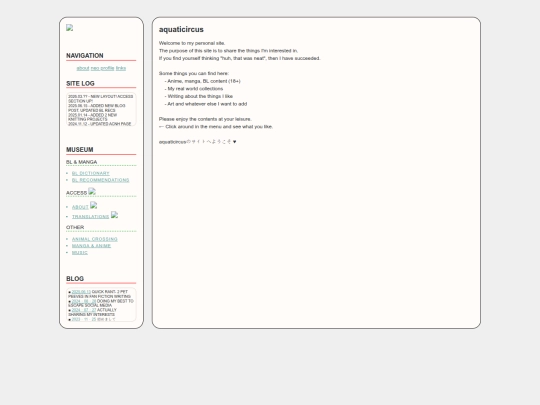
Task: Open the ANIMAL CROSSING link
Action: click(x=95, y=239)
